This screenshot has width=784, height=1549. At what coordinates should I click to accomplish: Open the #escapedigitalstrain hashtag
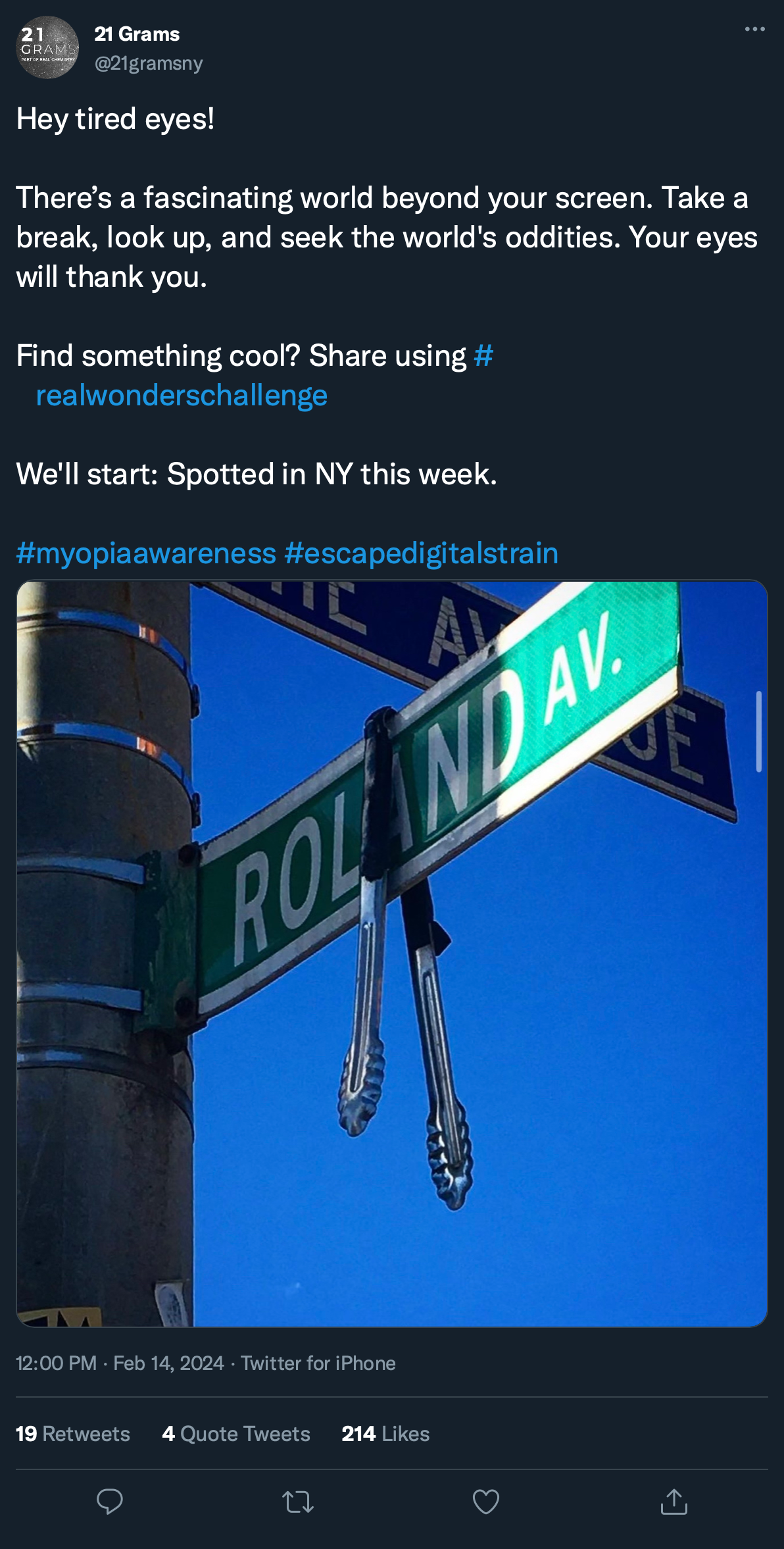(422, 553)
